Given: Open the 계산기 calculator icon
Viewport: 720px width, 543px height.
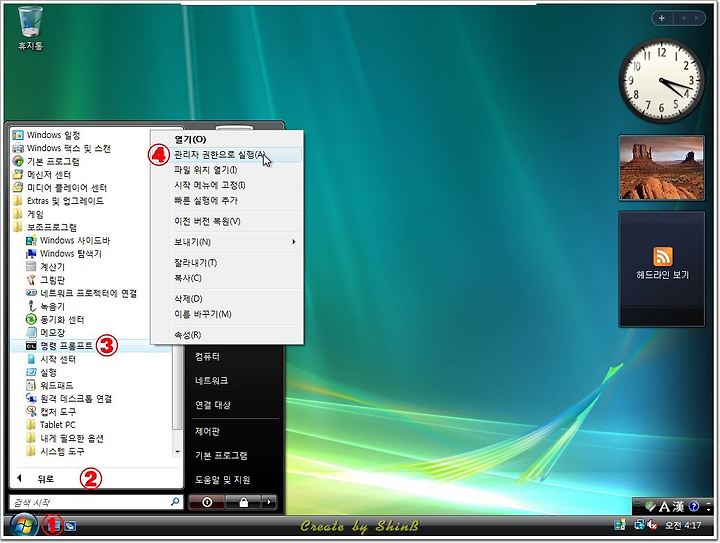Looking at the screenshot, I should [31, 267].
